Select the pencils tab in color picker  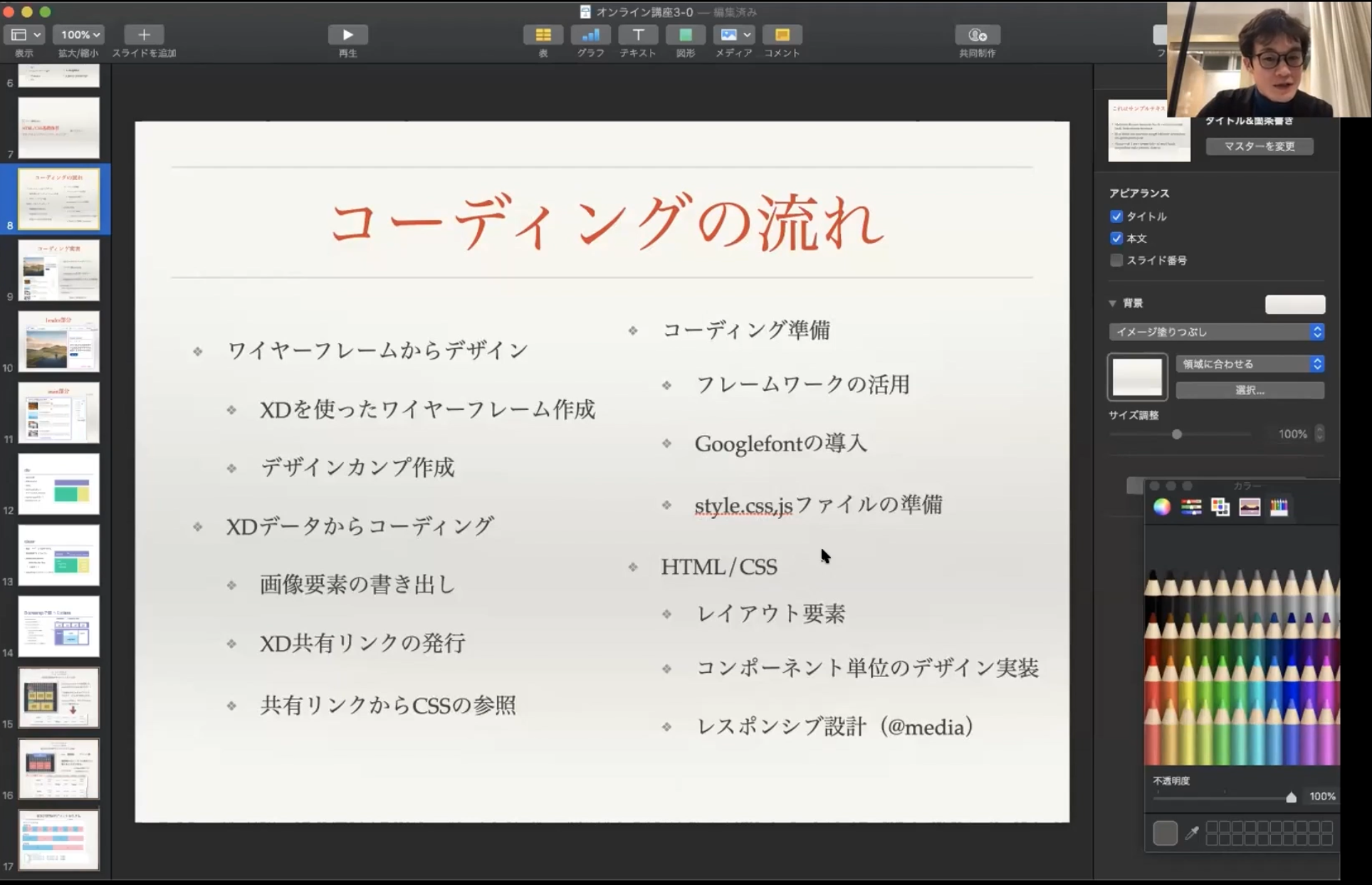click(x=1279, y=507)
